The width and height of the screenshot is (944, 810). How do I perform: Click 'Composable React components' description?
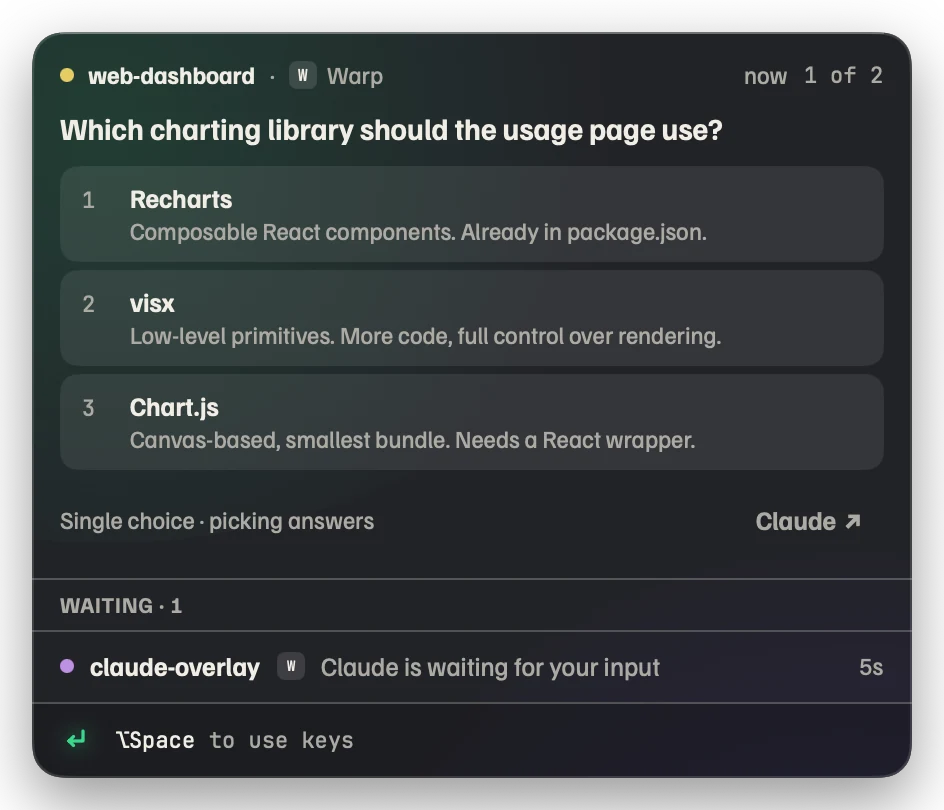[418, 232]
